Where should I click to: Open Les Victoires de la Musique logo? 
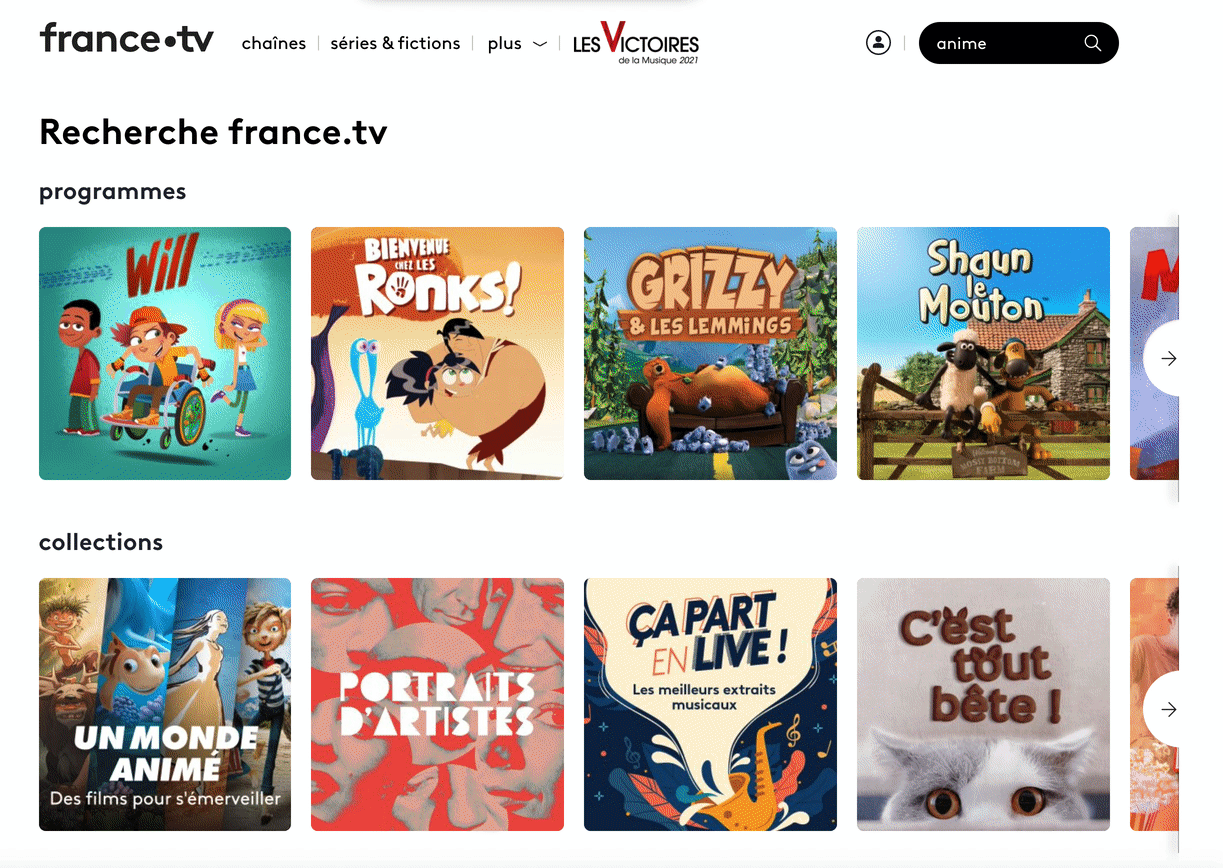tap(636, 43)
